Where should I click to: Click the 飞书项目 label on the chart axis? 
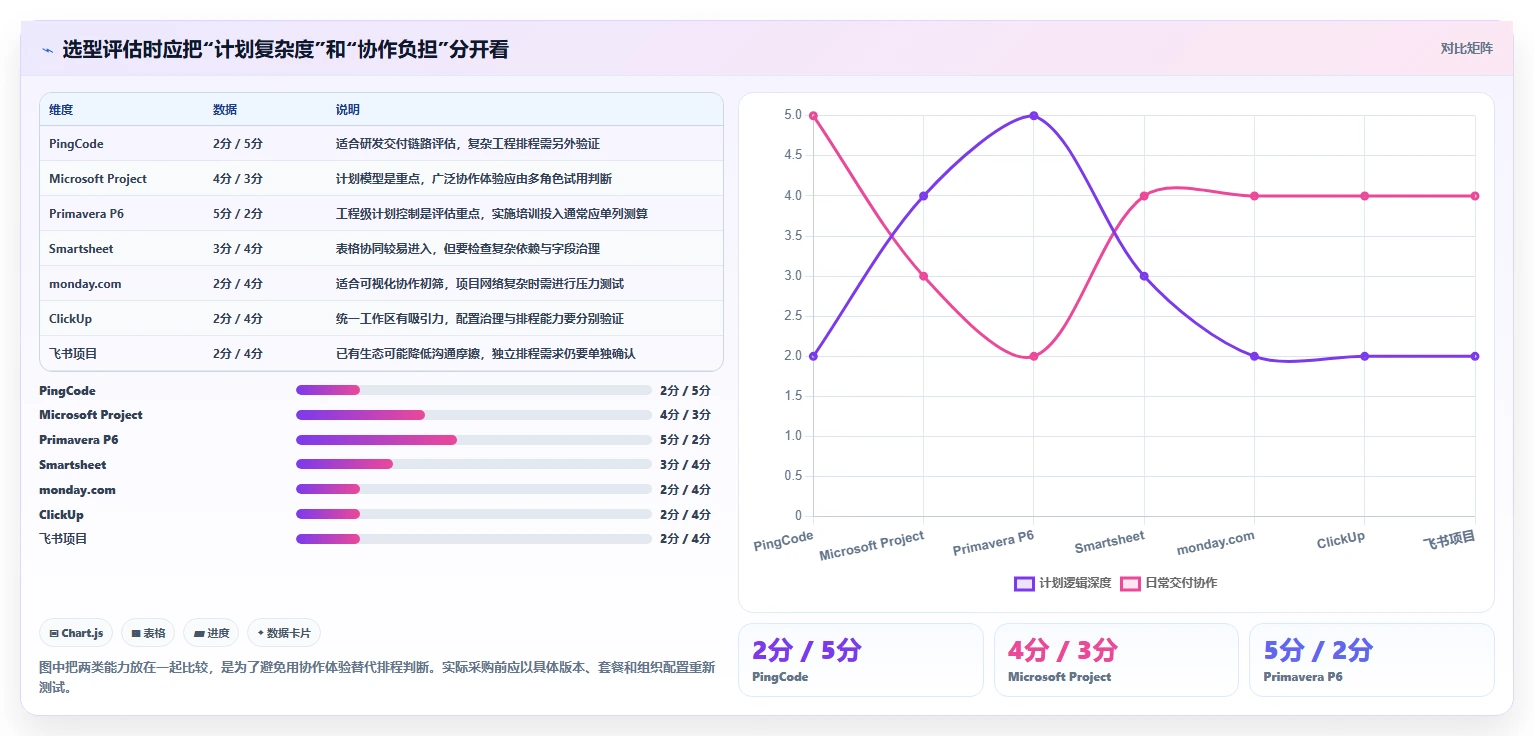[x=1449, y=538]
